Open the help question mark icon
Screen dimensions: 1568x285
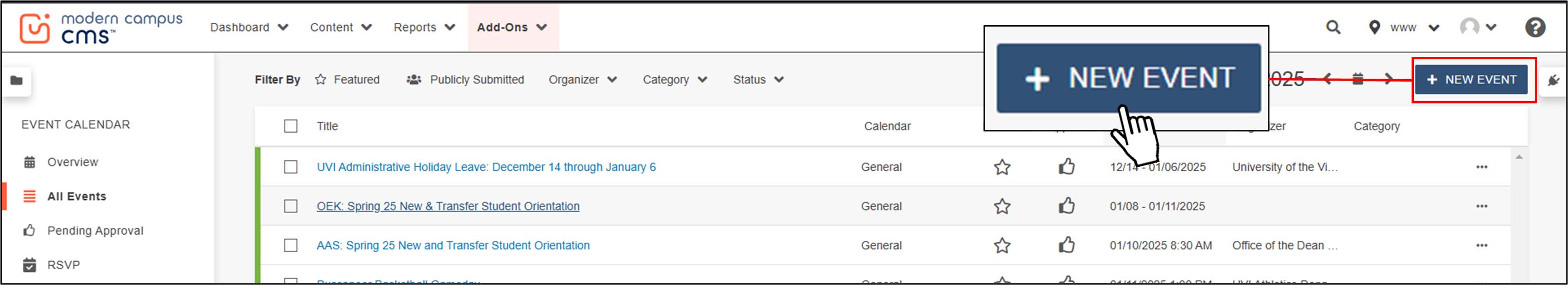pyautogui.click(x=1534, y=28)
